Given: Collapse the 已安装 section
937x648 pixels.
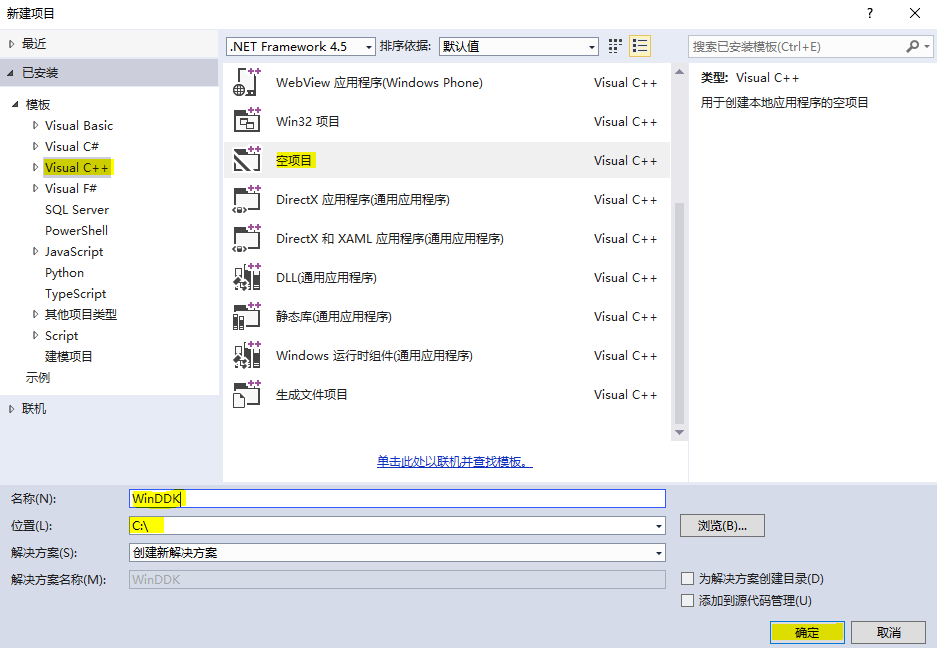Looking at the screenshot, I should pyautogui.click(x=10, y=73).
